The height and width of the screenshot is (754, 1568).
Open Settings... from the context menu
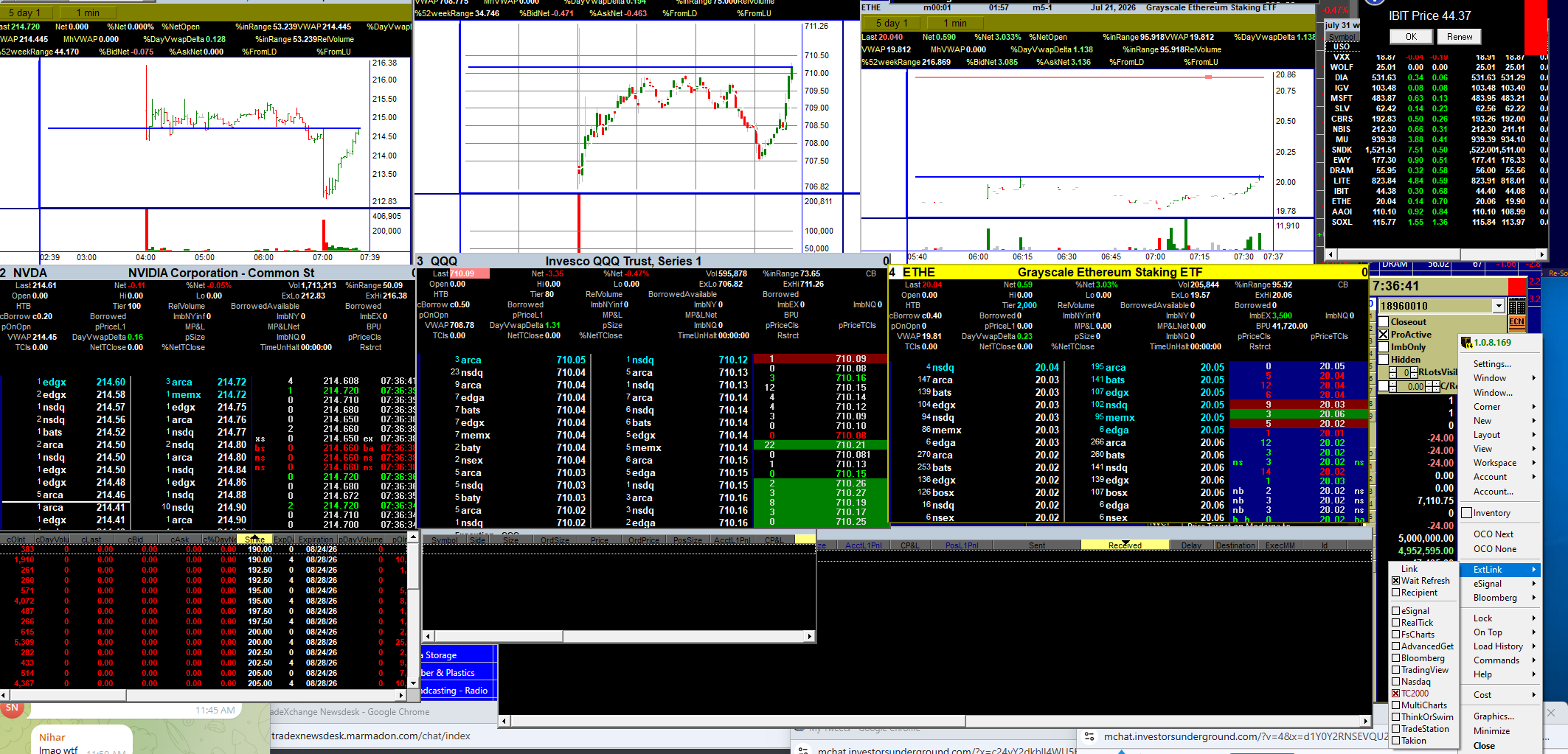(x=1500, y=364)
